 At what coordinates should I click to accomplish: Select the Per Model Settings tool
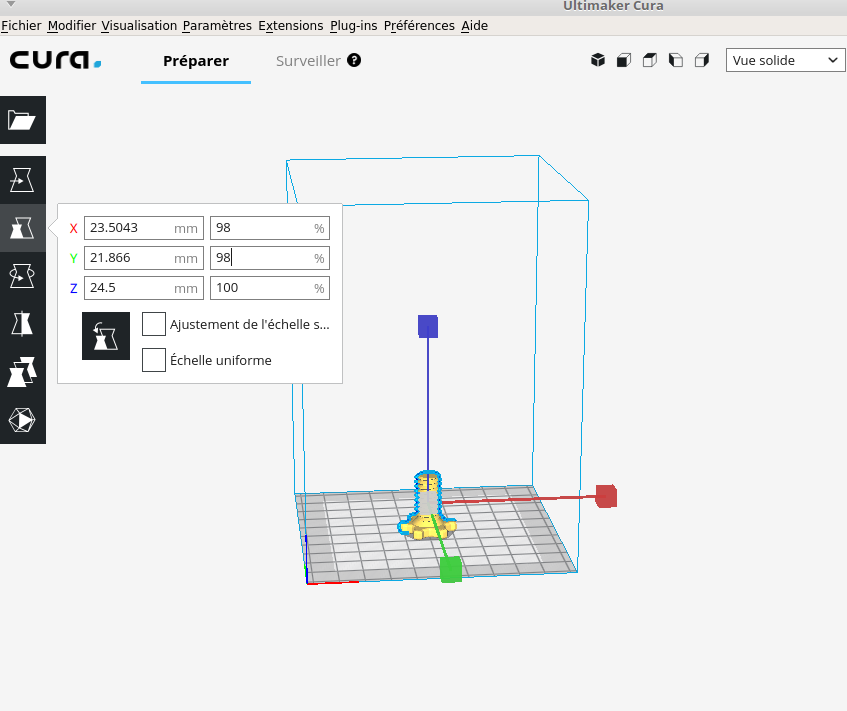pyautogui.click(x=23, y=372)
